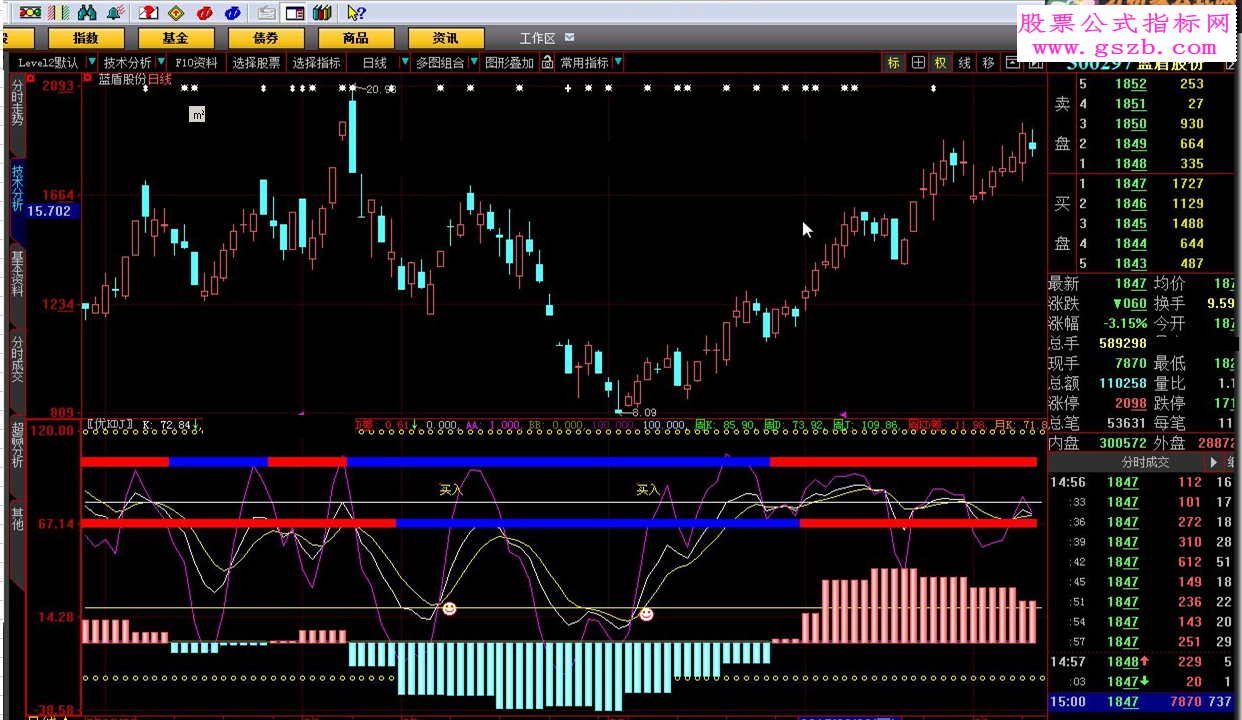Open the 基本资料 side tab
Screen dimensions: 1242x720
(17, 273)
